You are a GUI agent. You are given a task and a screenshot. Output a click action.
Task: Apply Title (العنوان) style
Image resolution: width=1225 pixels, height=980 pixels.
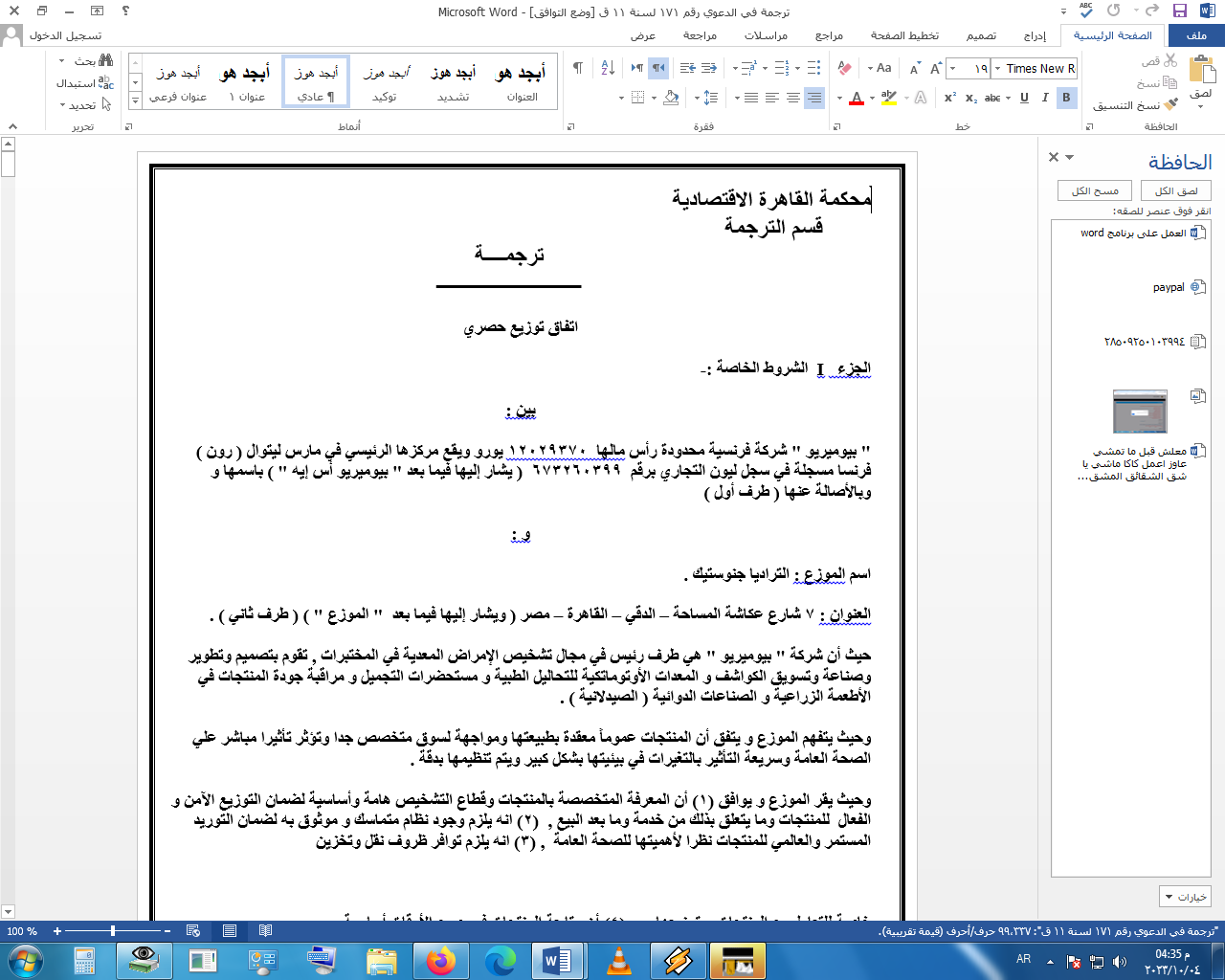pos(523,80)
